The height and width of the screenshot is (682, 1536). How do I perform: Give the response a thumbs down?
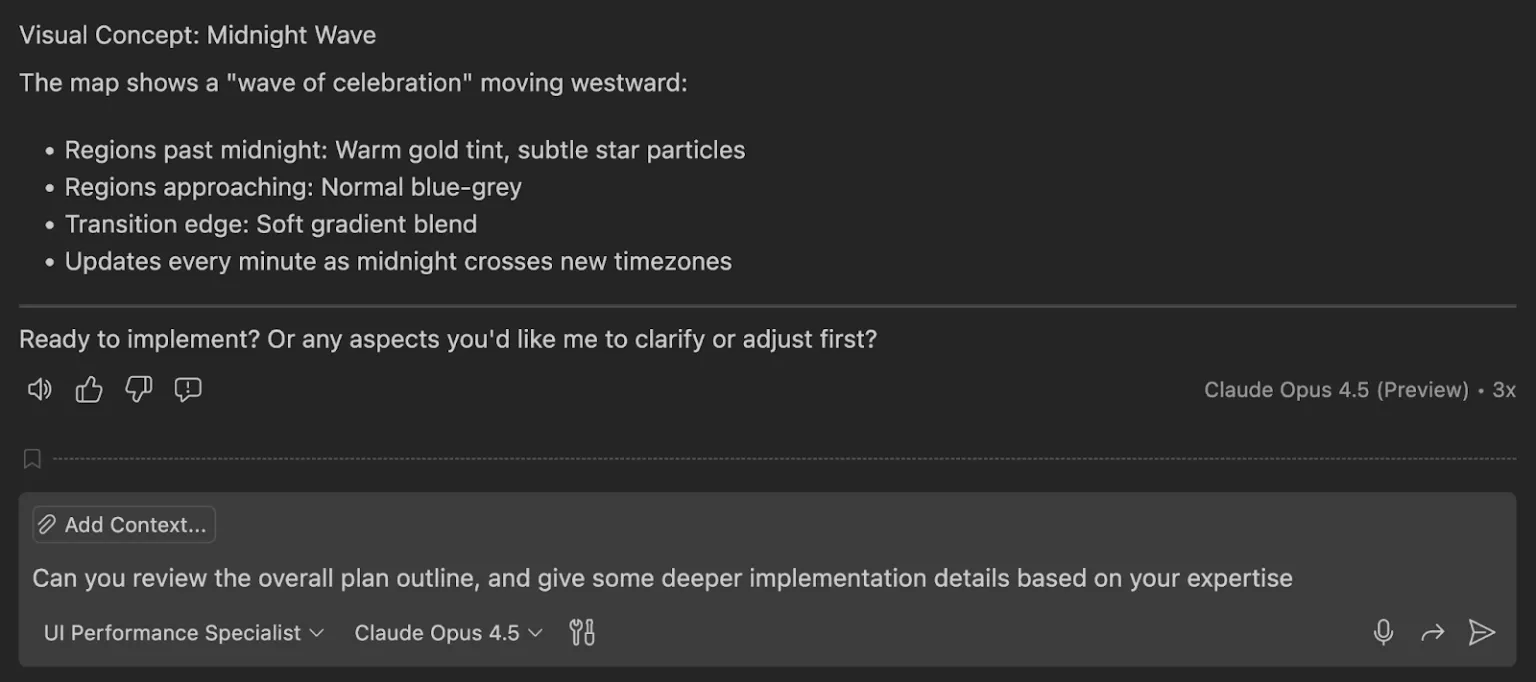tap(138, 389)
